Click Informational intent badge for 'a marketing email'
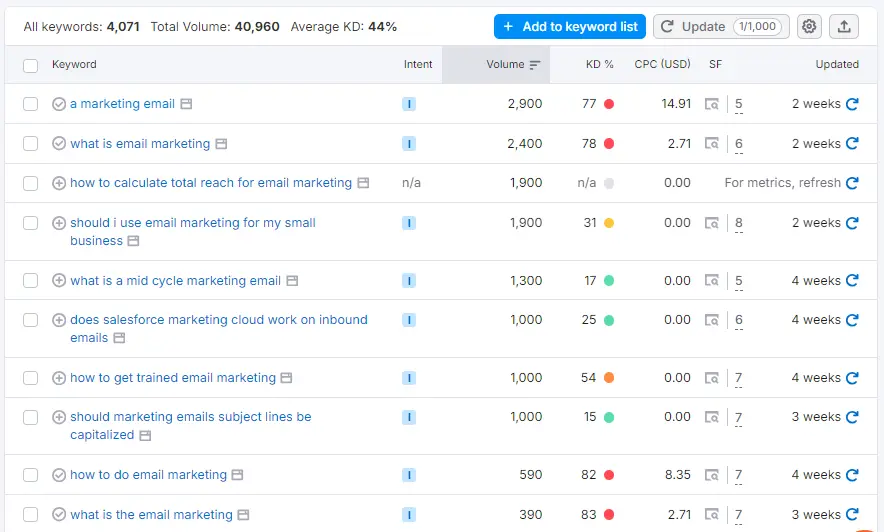884x532 pixels. 408,104
